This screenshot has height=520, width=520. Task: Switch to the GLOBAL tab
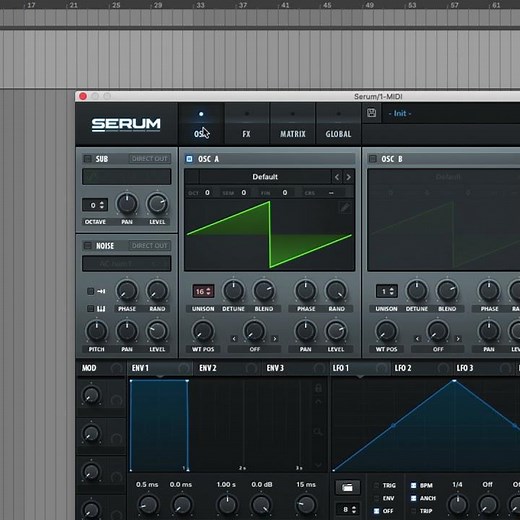click(338, 124)
